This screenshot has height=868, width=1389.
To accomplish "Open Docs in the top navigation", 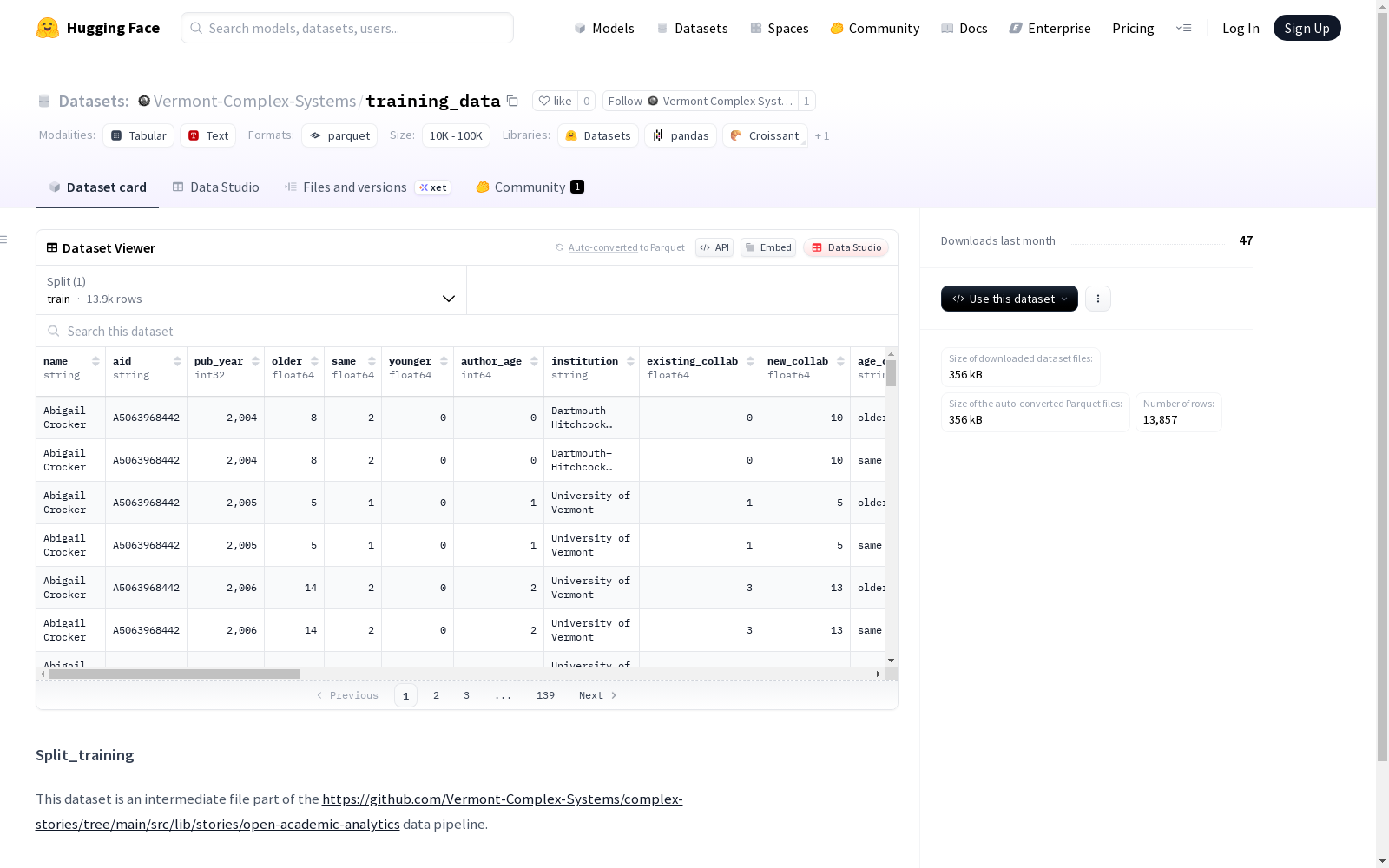I will [x=964, y=28].
